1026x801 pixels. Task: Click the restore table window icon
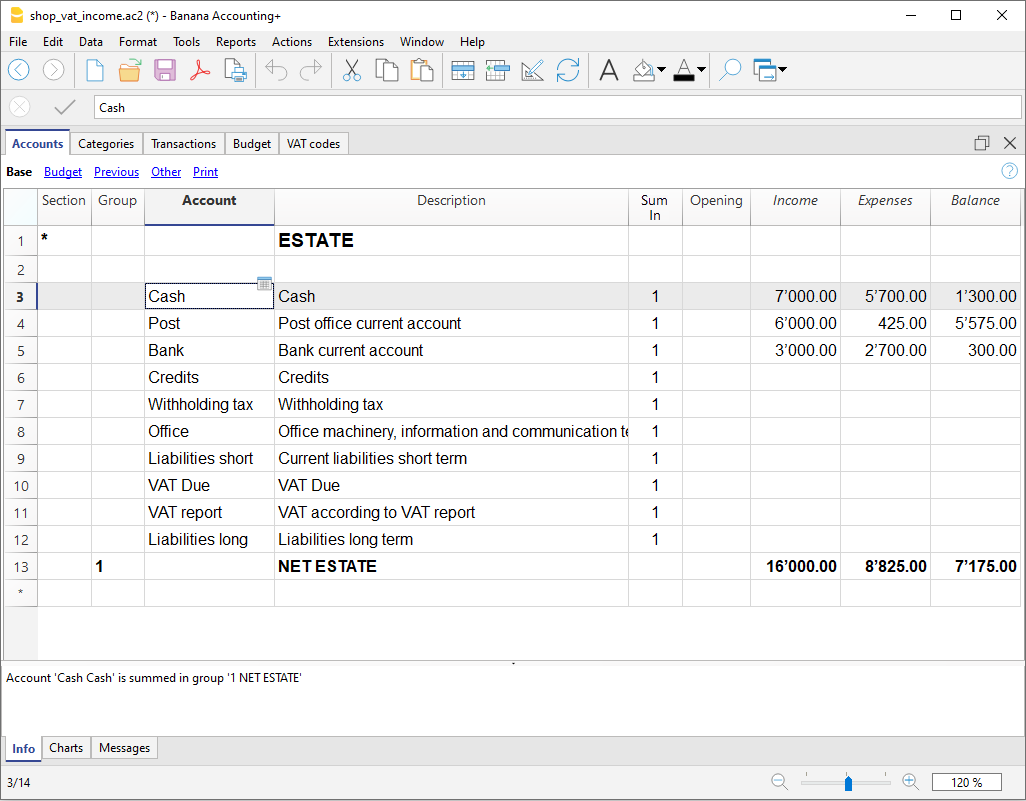tap(982, 143)
